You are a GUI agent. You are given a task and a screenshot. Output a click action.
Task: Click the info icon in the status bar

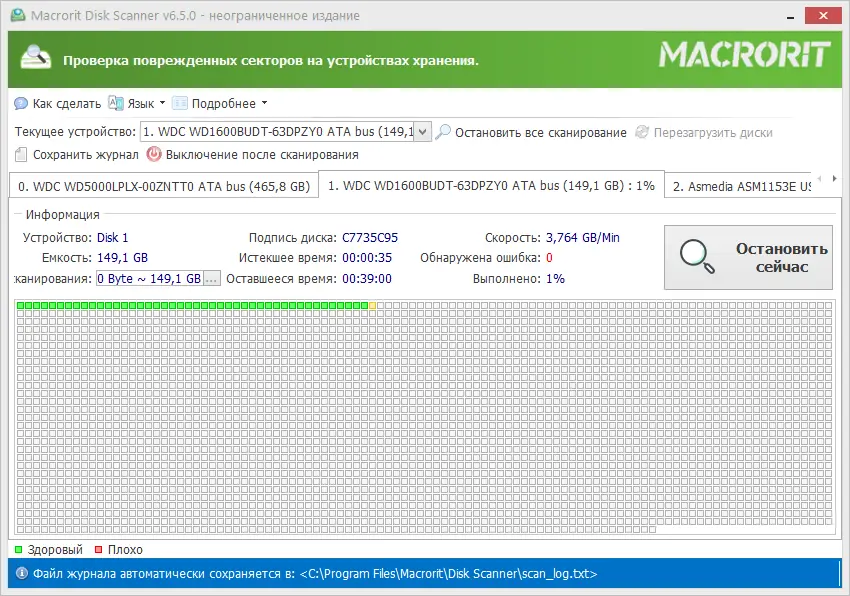(22, 573)
